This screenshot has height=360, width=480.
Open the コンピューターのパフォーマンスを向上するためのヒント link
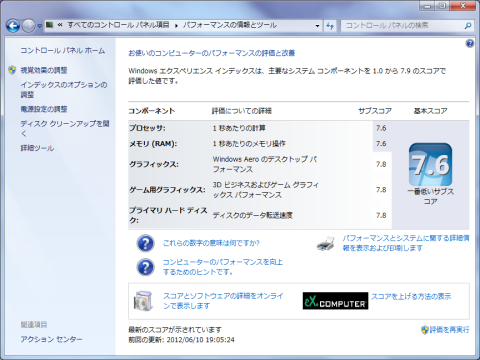point(223,267)
